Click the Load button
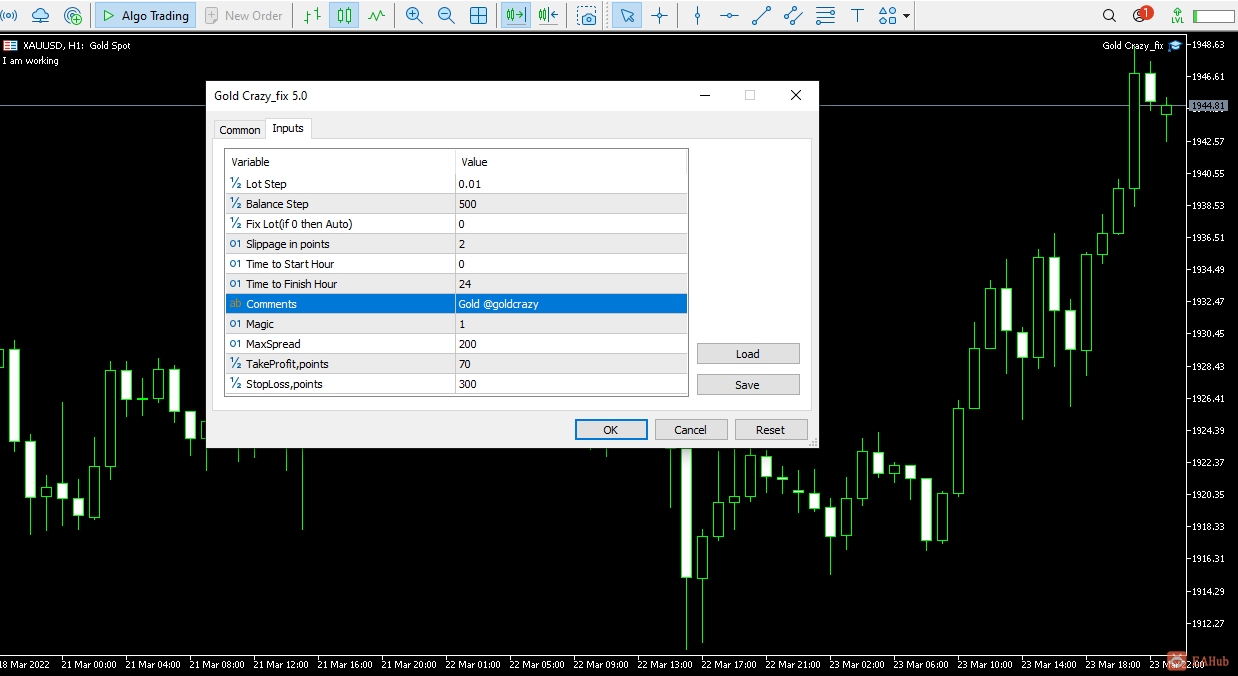The height and width of the screenshot is (676, 1238). (x=748, y=354)
